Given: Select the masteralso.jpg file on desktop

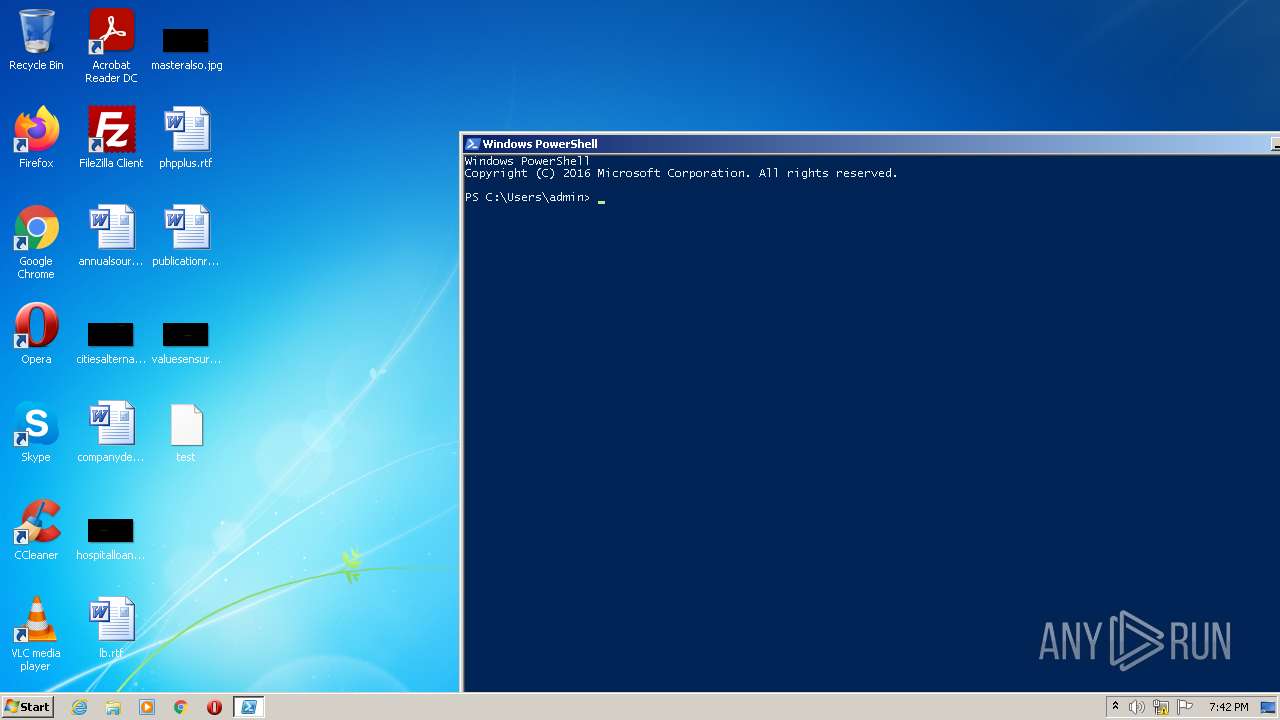Looking at the screenshot, I should point(186,46).
